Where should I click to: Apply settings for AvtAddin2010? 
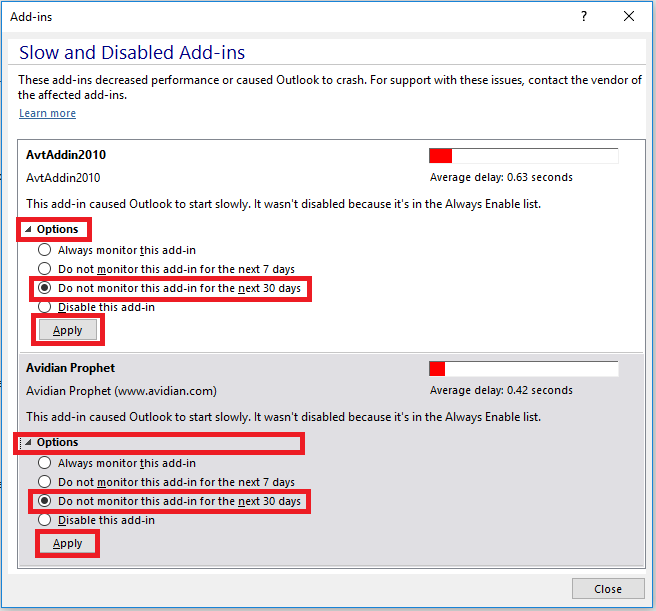68,330
